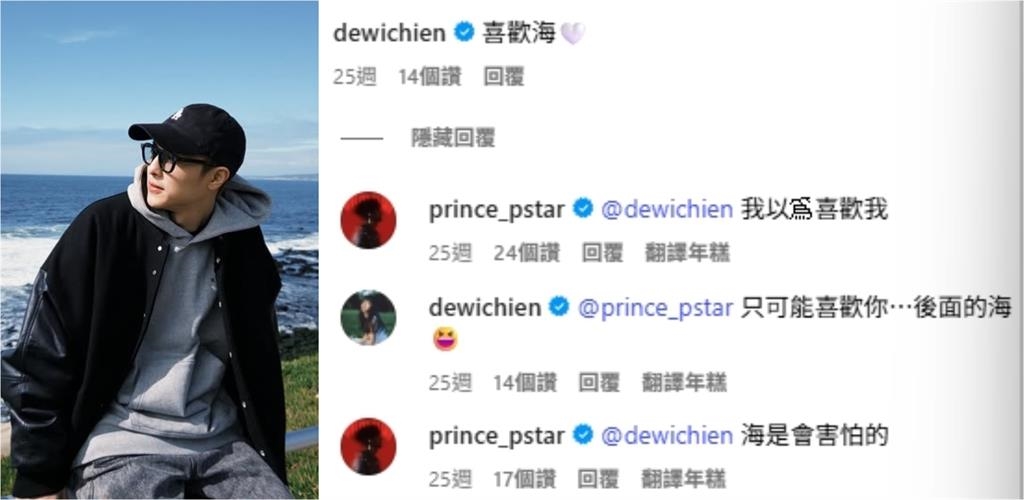View the 24個讚 likes on first reply
The height and width of the screenshot is (500, 1024).
point(527,253)
